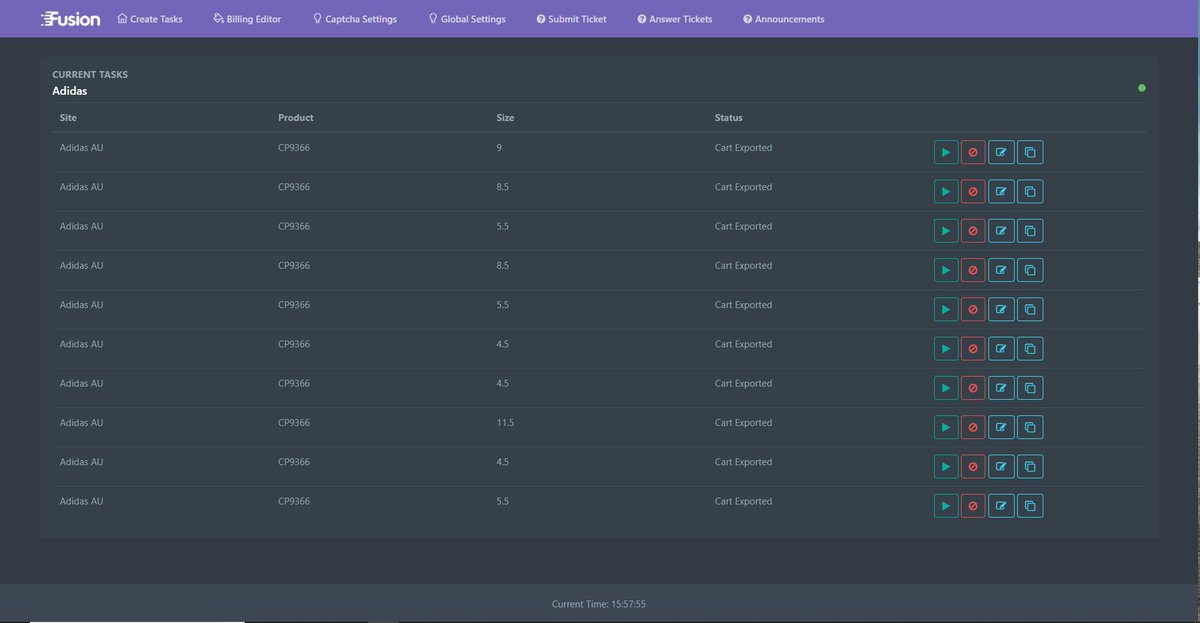
Task: Edit the third size 5.5 task
Action: click(1001, 505)
